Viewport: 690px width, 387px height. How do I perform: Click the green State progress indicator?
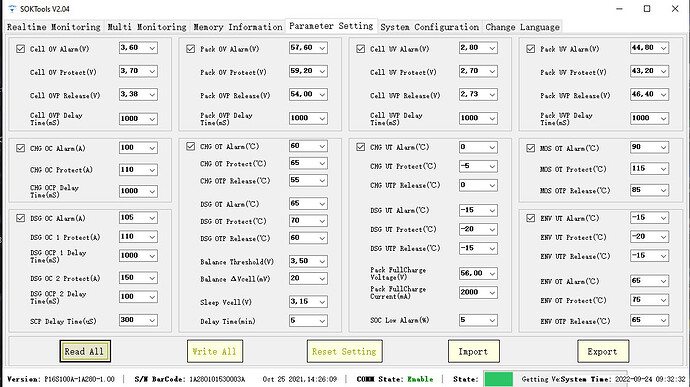(498, 379)
